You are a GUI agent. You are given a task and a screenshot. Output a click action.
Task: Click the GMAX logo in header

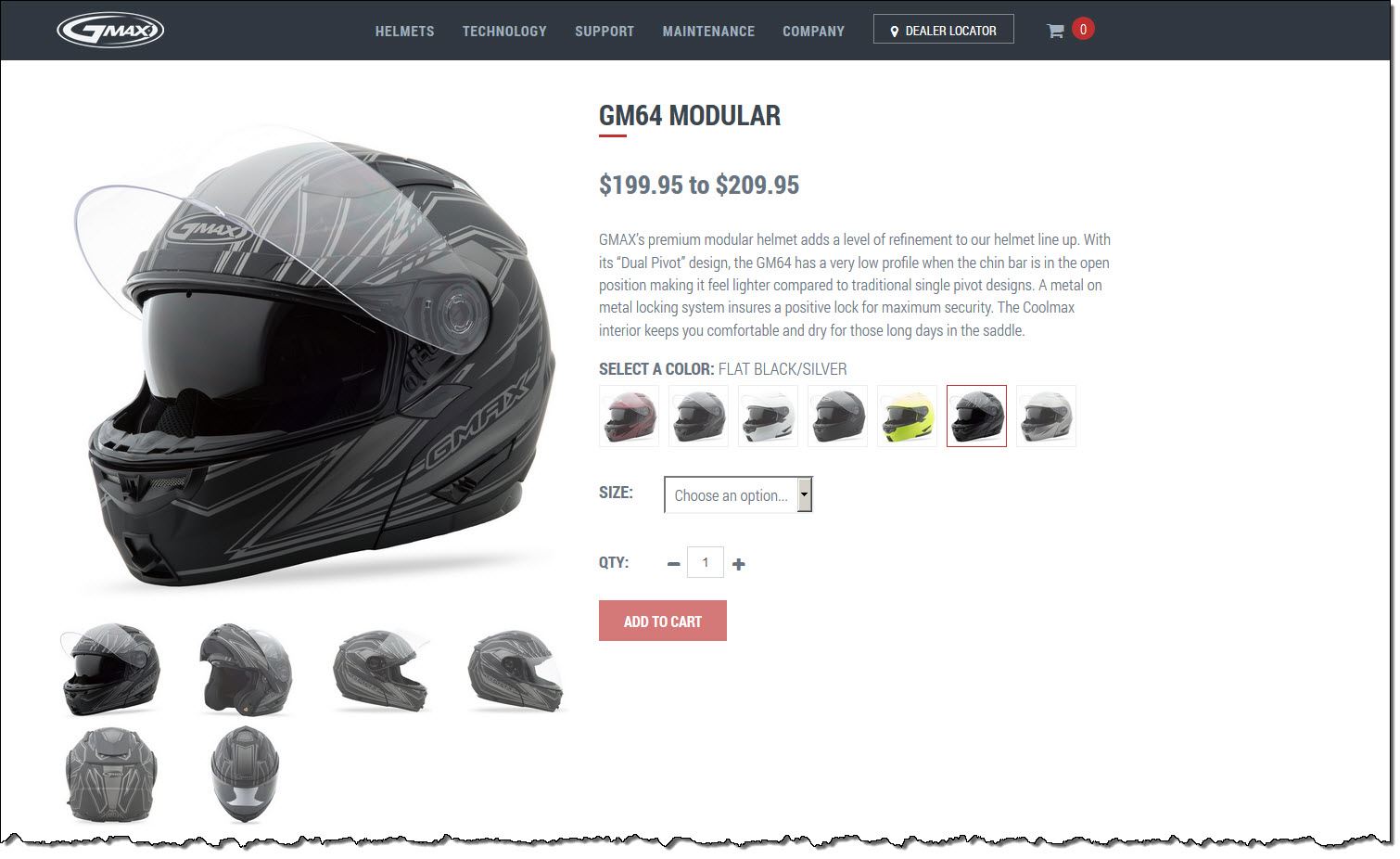click(x=110, y=31)
